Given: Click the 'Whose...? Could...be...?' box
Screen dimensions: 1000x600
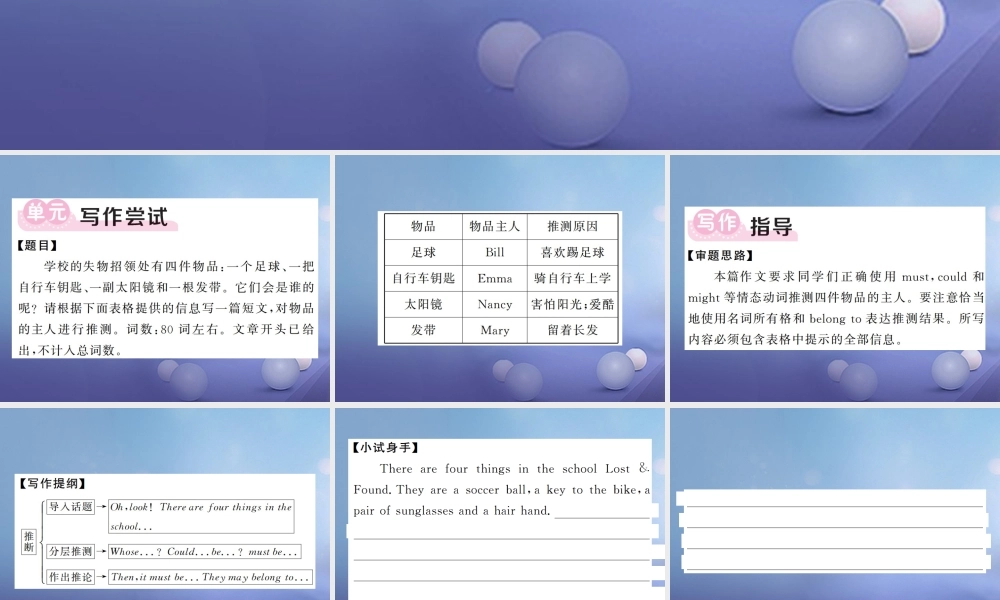Looking at the screenshot, I should tap(204, 552).
